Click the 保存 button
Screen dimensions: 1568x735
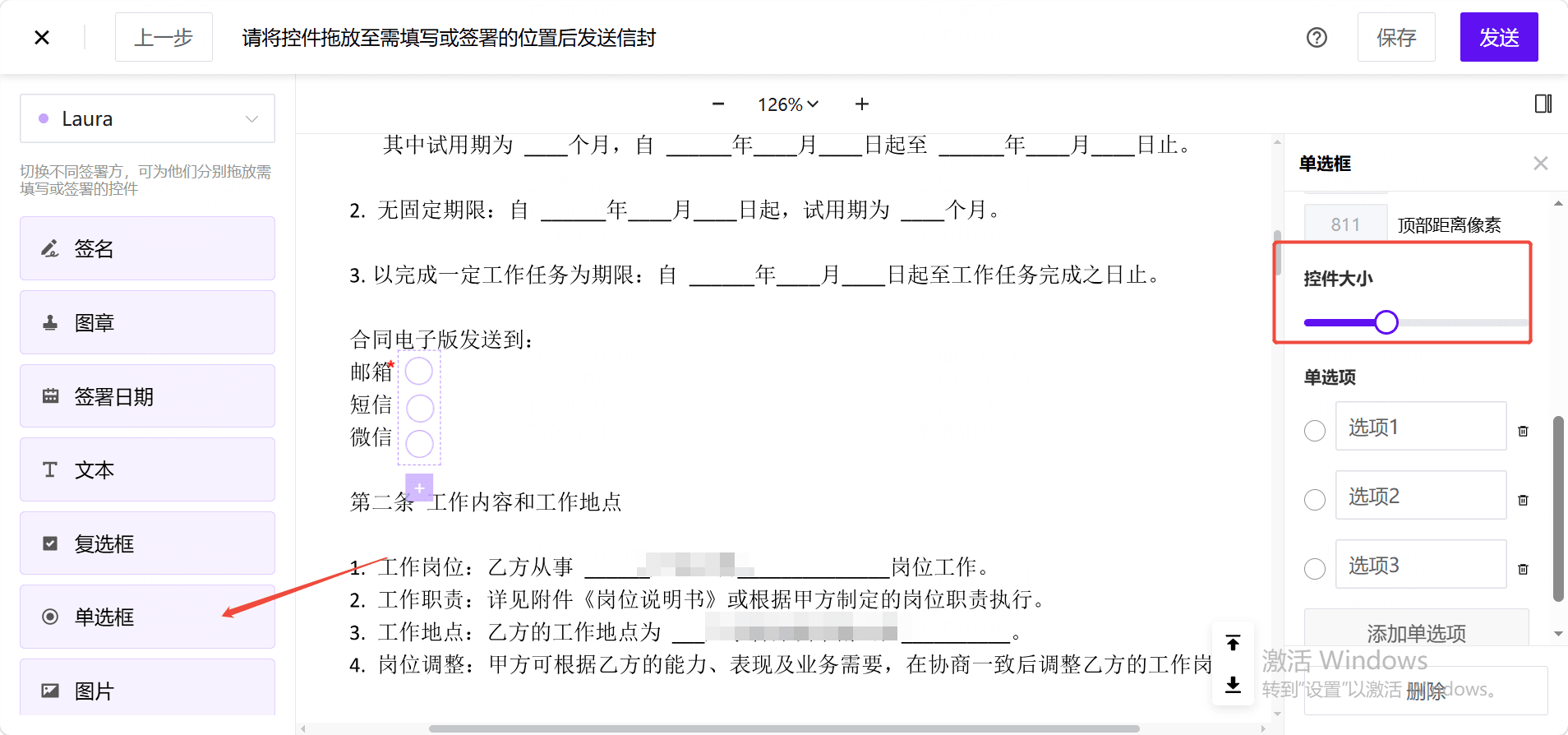[1396, 37]
